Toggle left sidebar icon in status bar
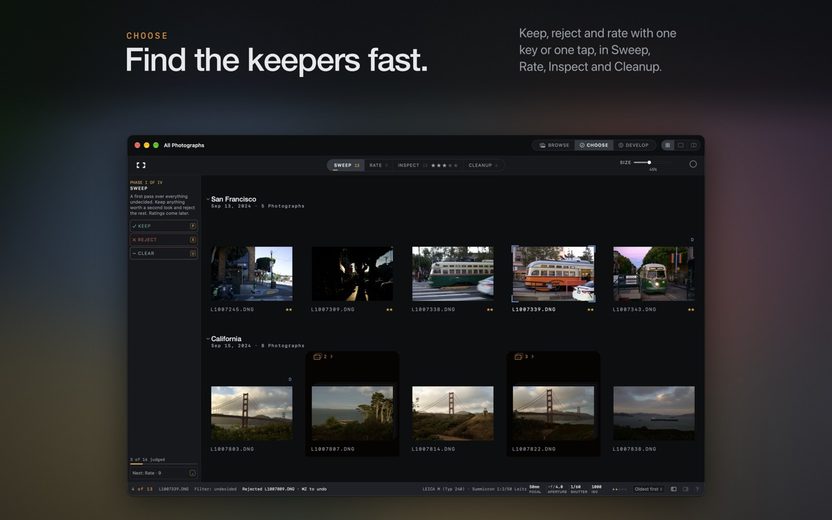 tap(673, 489)
